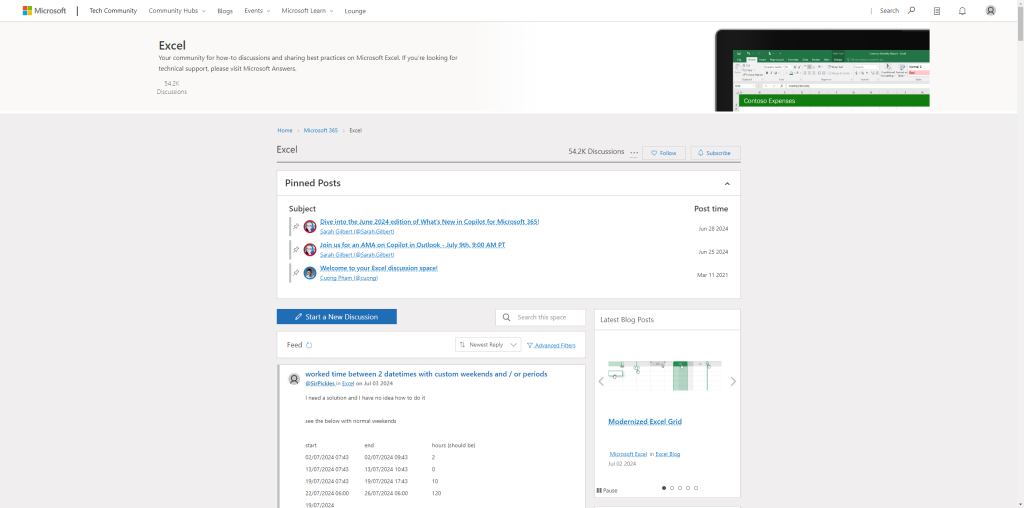Image resolution: width=1024 pixels, height=508 pixels.
Task: Expand the Events menu
Action: (257, 10)
